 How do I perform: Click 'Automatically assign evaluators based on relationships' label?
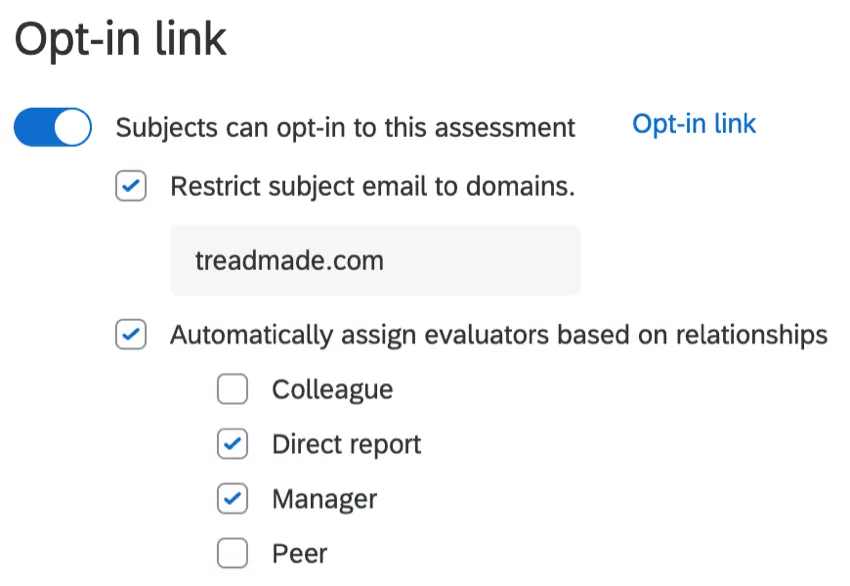click(500, 335)
